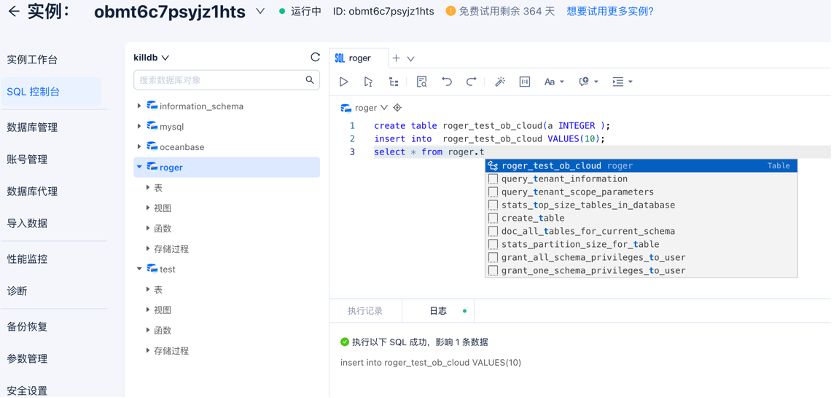Screen dimensions: 832x398
Task: Switch to the 日志 tab
Action: click(x=438, y=311)
